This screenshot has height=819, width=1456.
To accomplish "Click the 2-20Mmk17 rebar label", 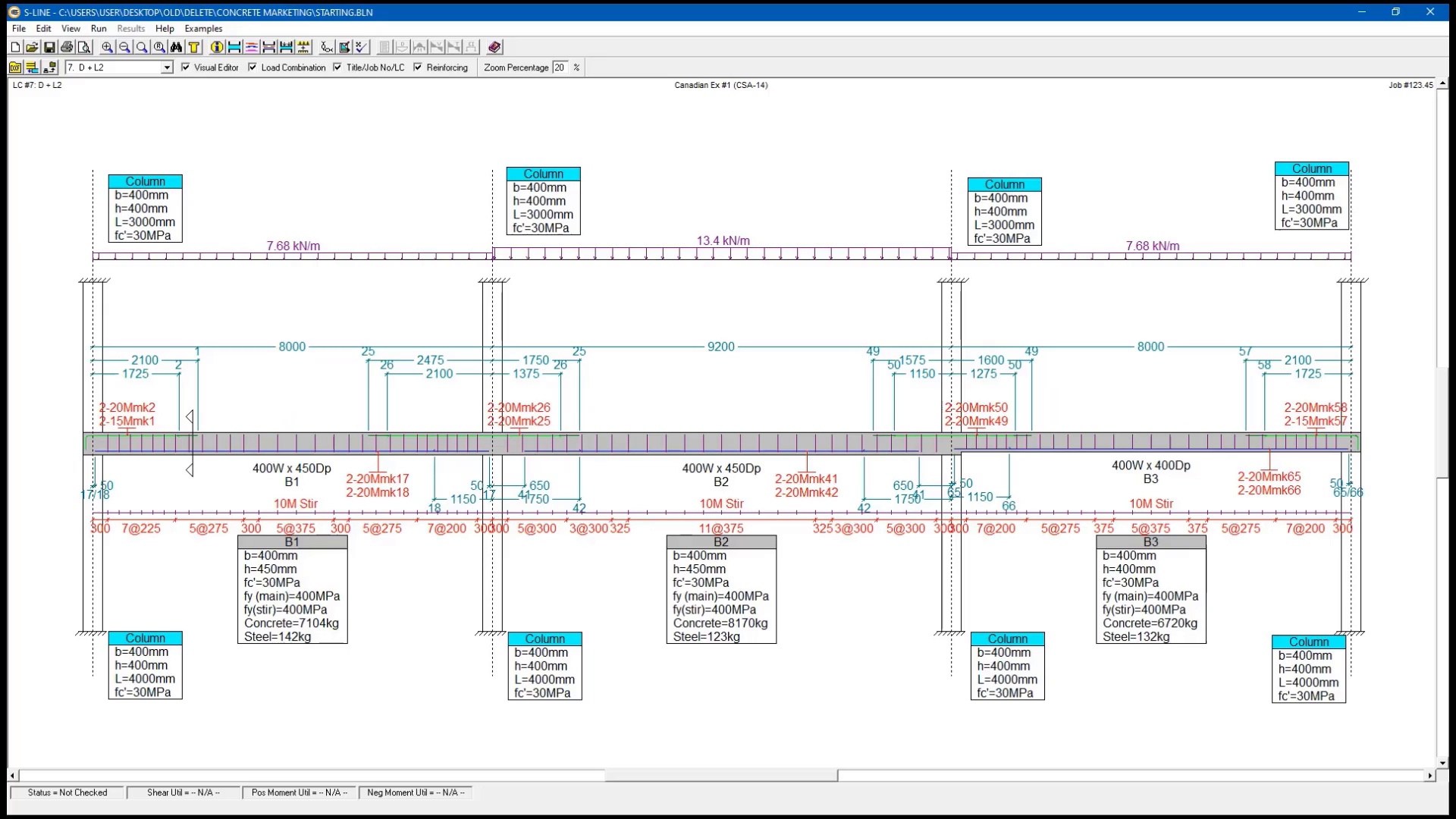I will [x=378, y=479].
